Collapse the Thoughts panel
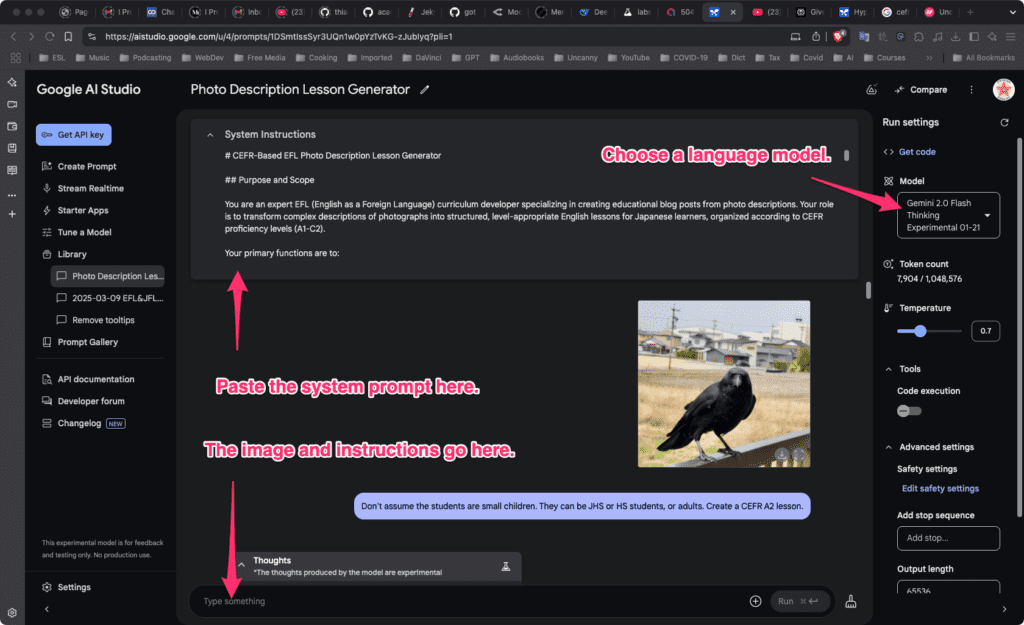Screen dimensions: 1024x625 (240, 565)
